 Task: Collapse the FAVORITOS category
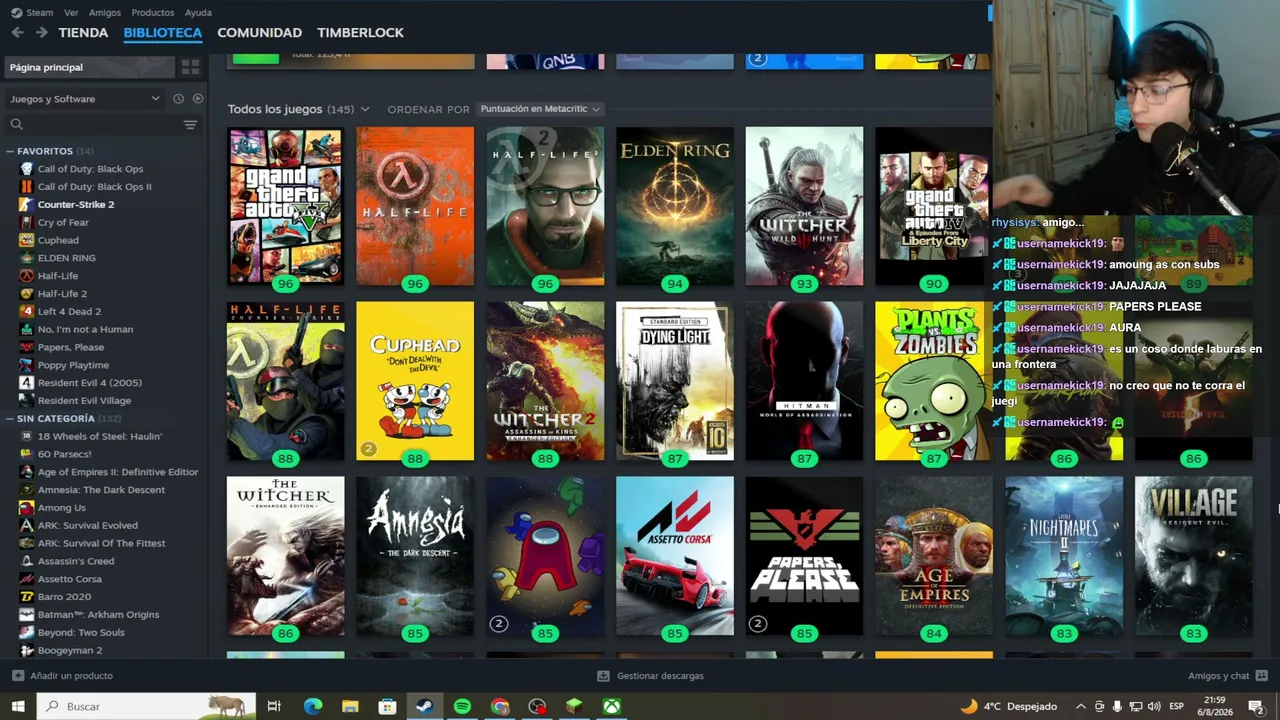10,151
